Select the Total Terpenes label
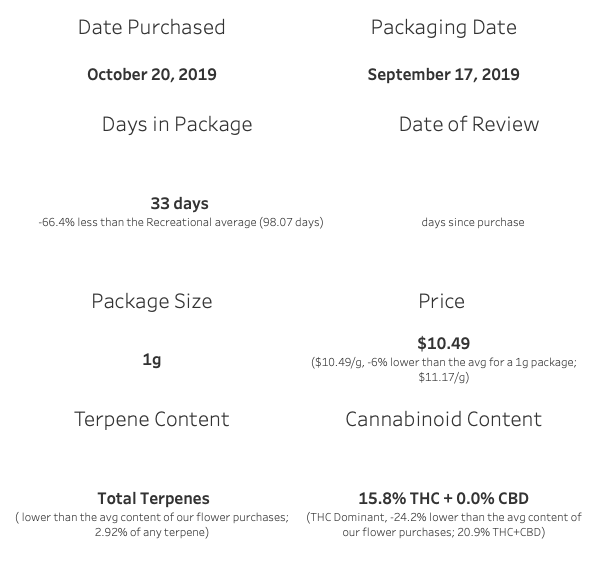 [x=153, y=498]
